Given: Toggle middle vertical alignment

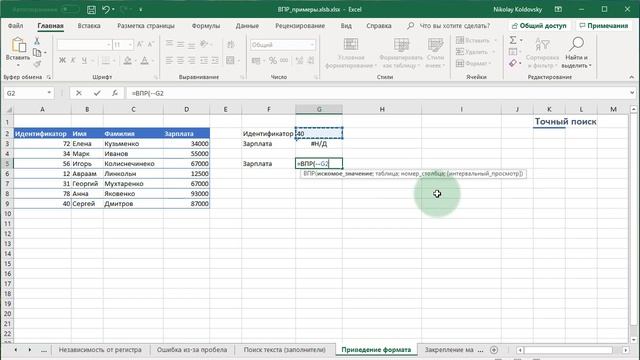Looking at the screenshot, I should pyautogui.click(x=180, y=44).
